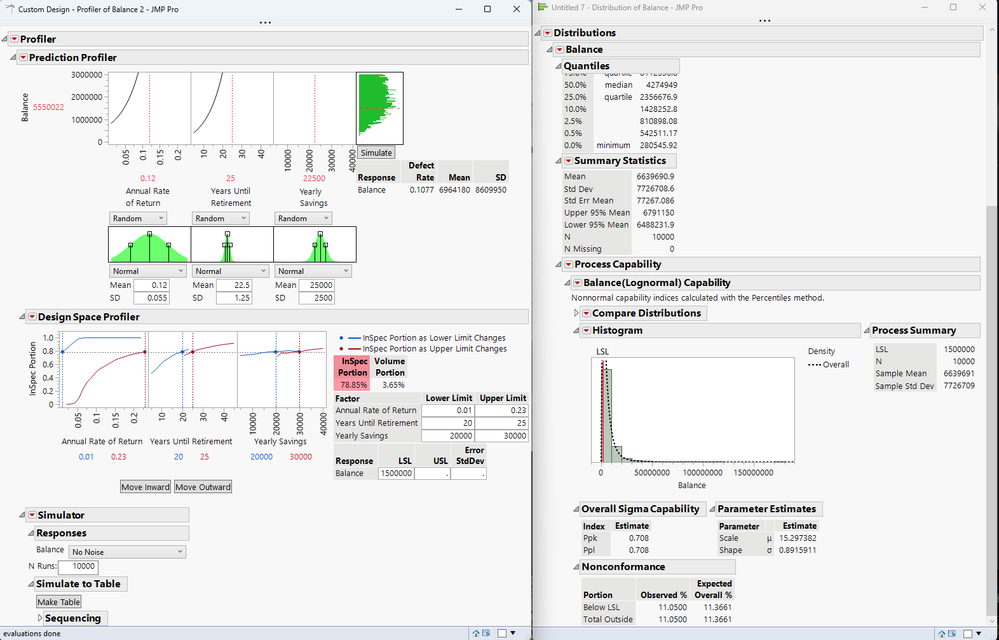Open the Distributions red triangle menu
Screen dimensions: 999x640
pos(548,33)
